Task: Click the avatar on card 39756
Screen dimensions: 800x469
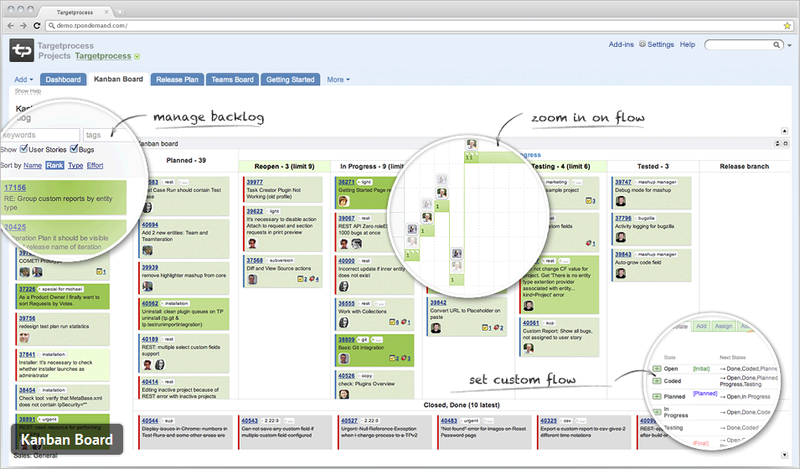Action: point(24,337)
